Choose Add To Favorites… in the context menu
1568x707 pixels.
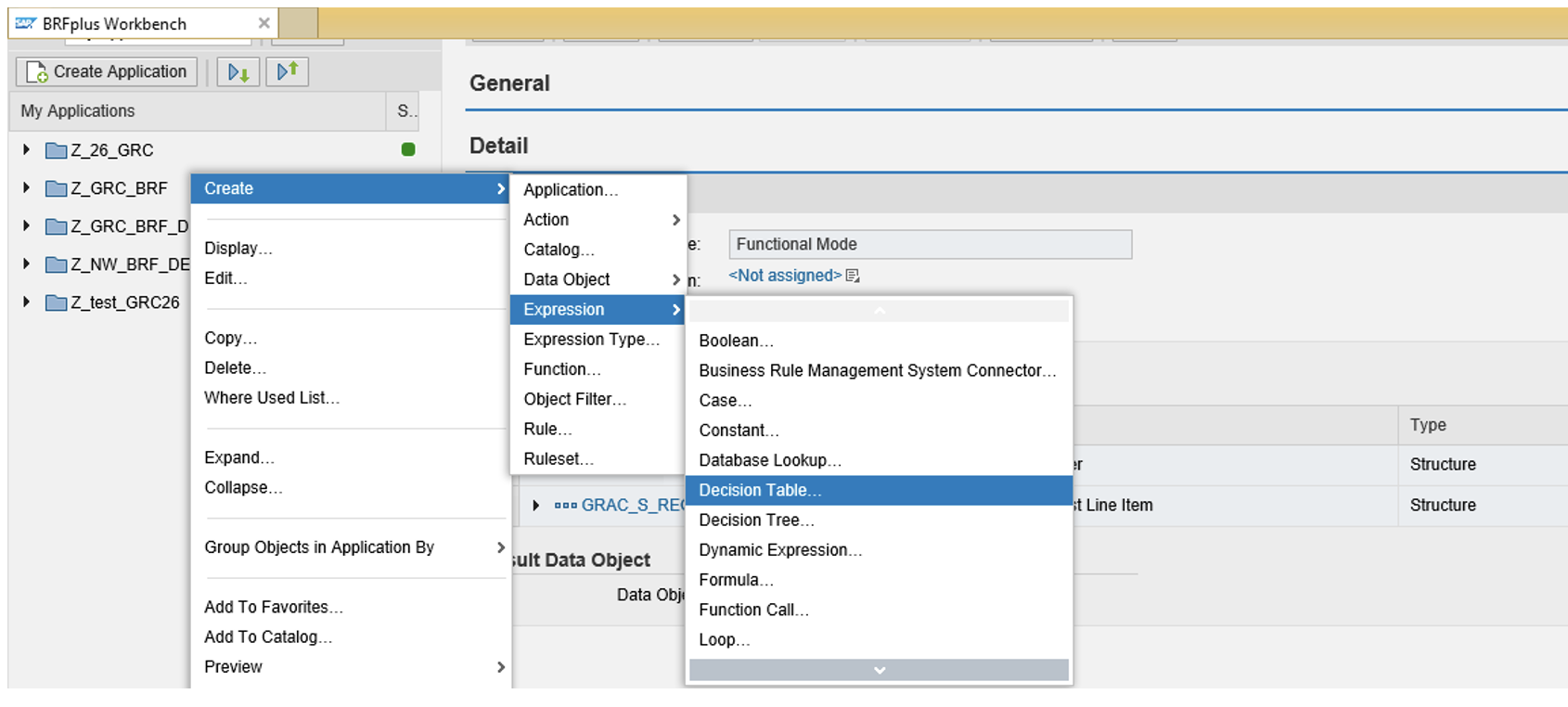coord(351,608)
